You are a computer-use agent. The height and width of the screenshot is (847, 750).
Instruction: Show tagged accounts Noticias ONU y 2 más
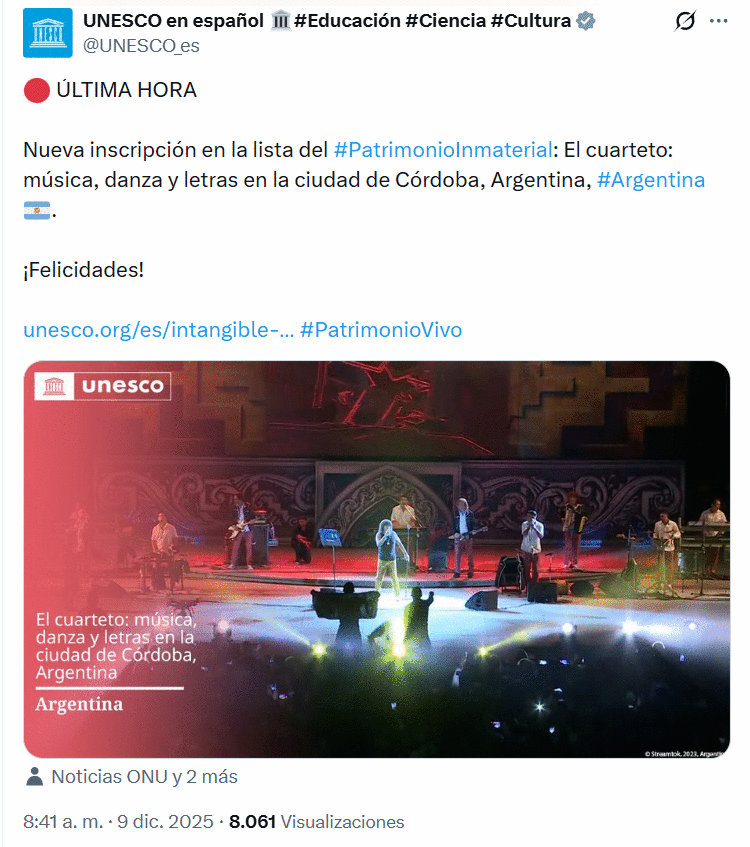pos(144,777)
